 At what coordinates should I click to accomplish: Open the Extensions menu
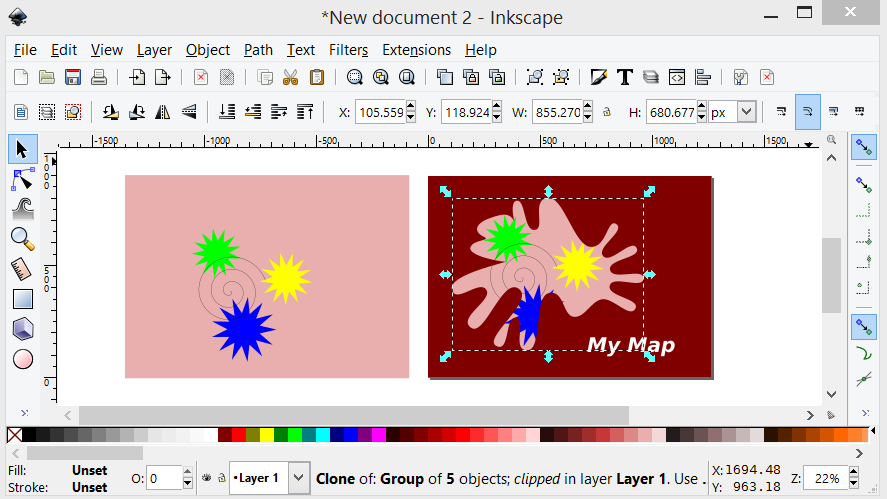[x=416, y=50]
